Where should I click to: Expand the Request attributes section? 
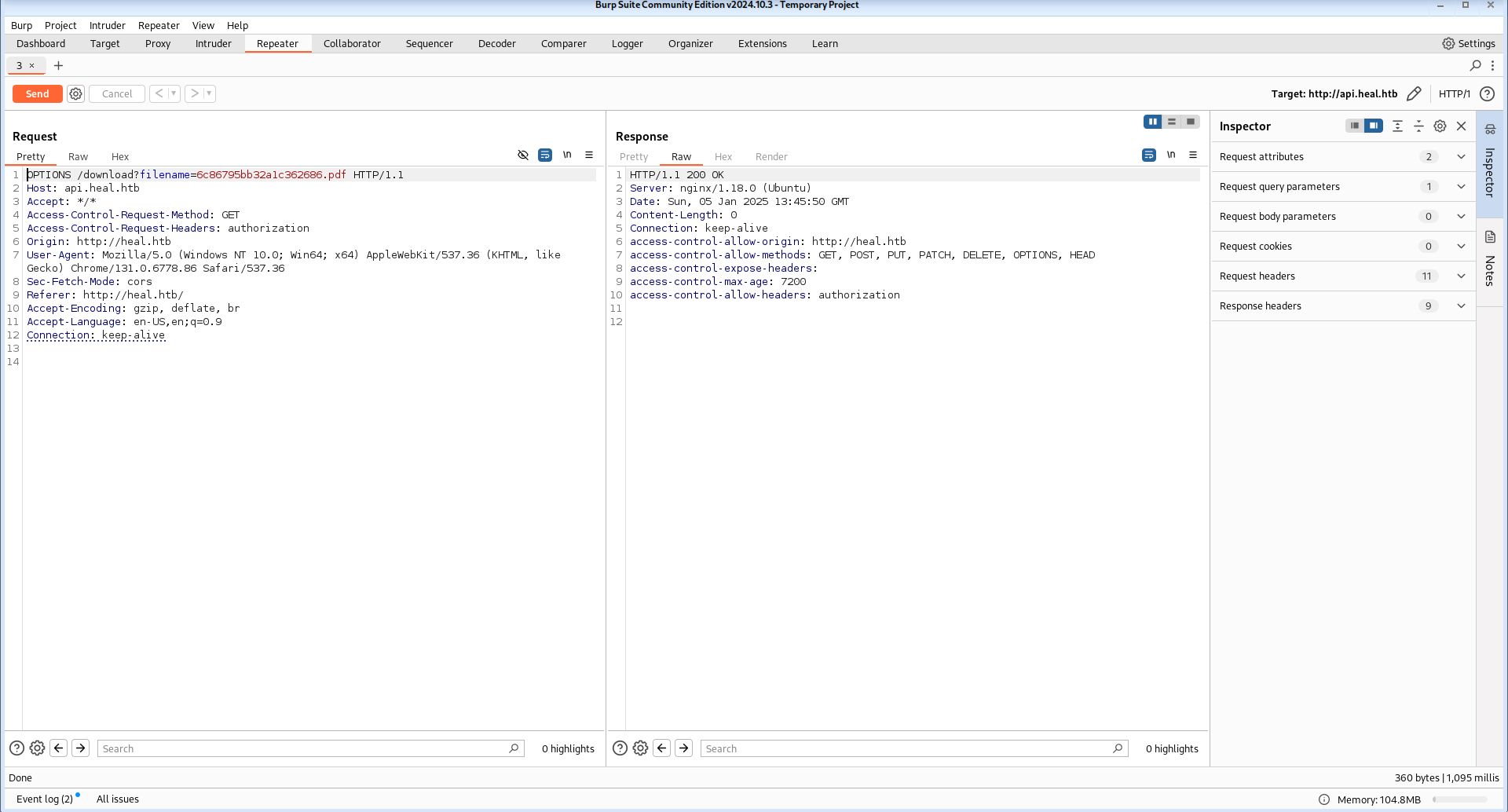pos(1461,157)
